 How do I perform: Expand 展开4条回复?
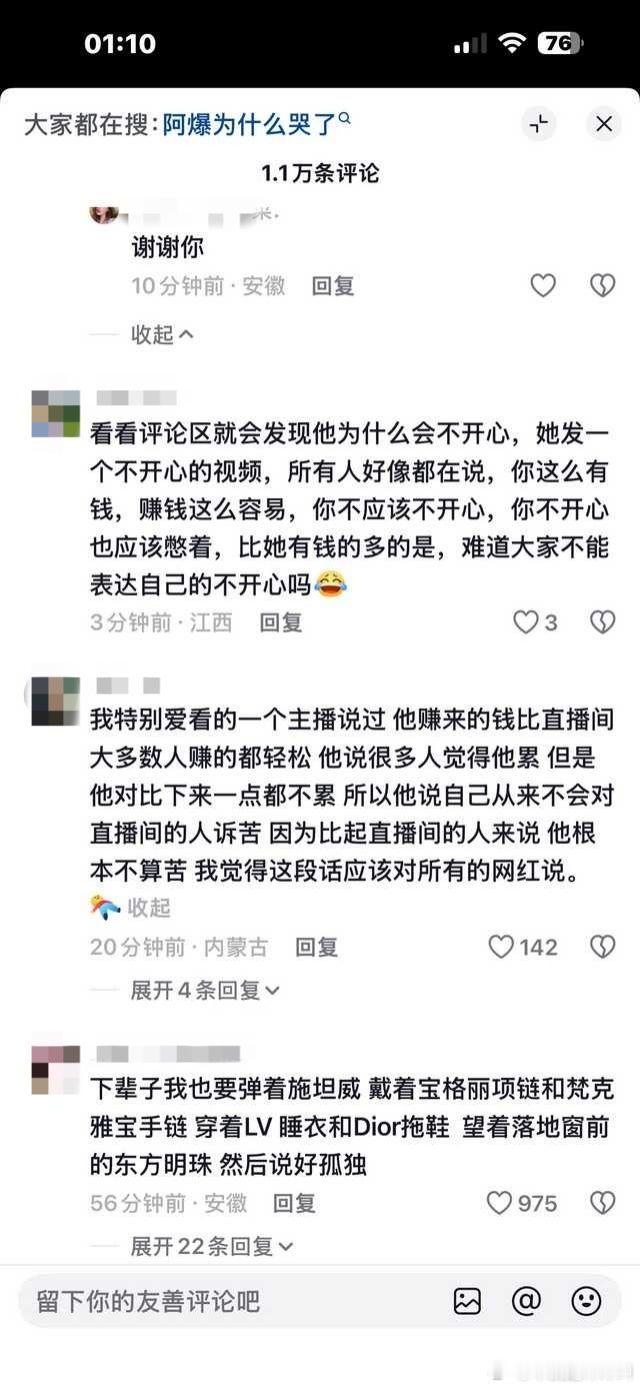click(205, 990)
